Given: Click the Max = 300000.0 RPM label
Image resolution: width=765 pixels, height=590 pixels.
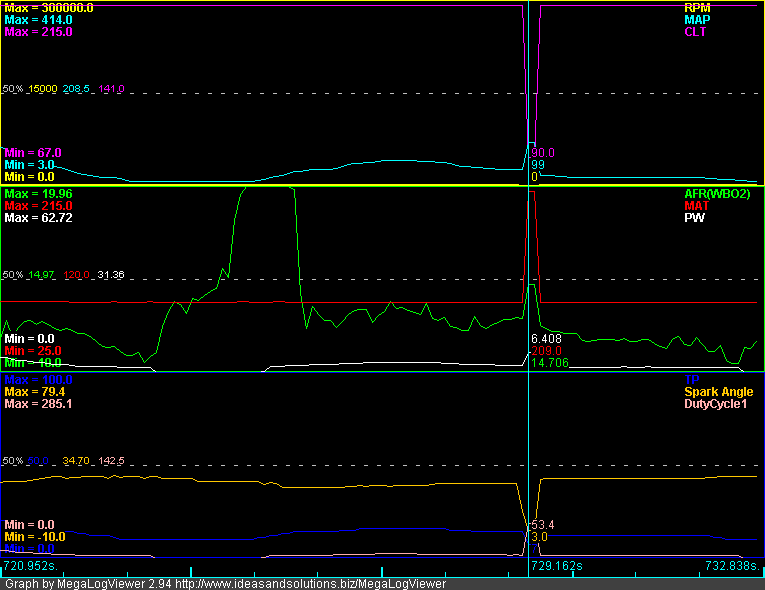Looking at the screenshot, I should (x=49, y=7).
